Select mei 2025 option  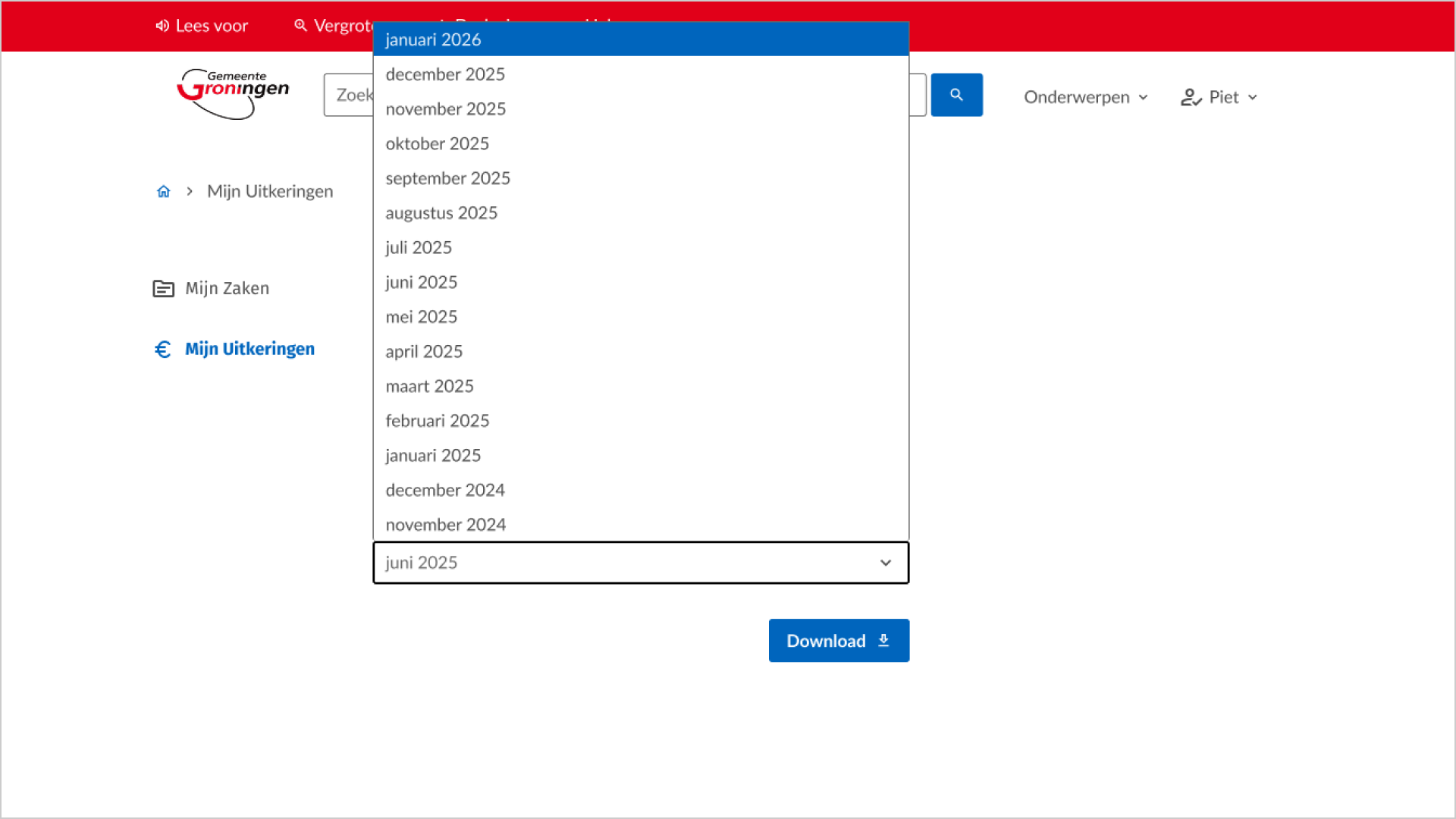(641, 317)
